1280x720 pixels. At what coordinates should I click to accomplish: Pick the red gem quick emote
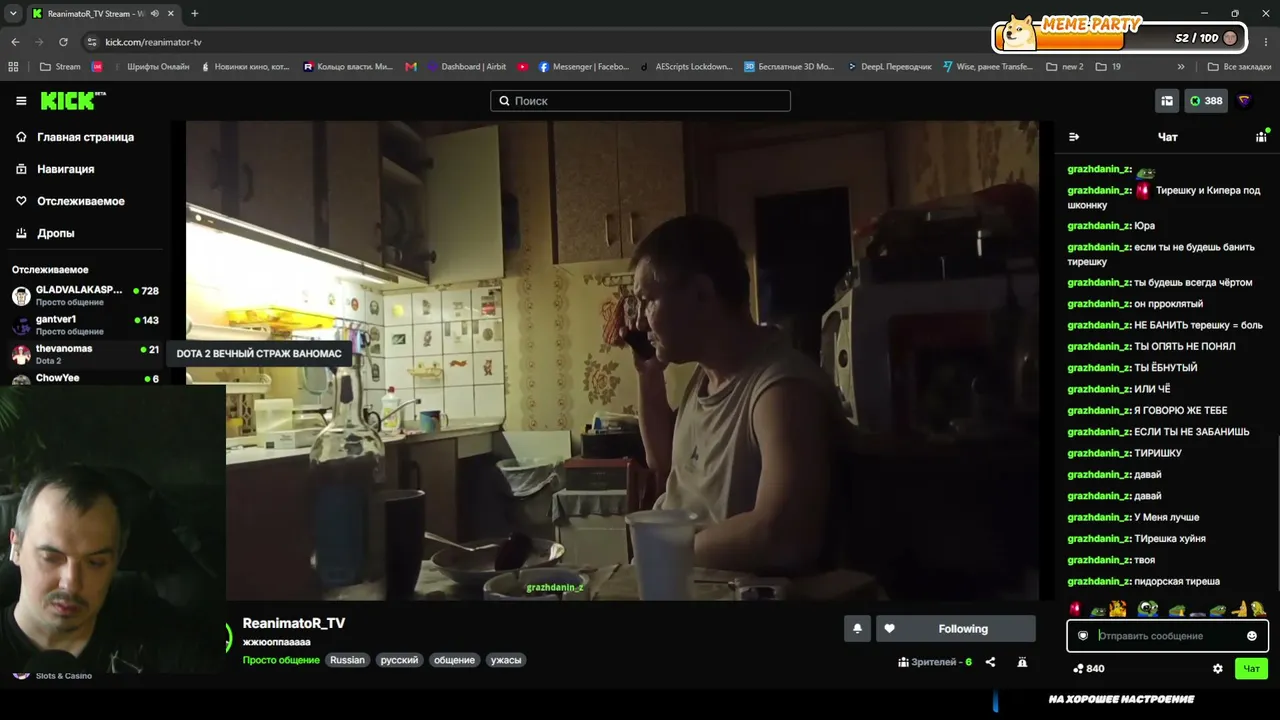tap(1076, 608)
